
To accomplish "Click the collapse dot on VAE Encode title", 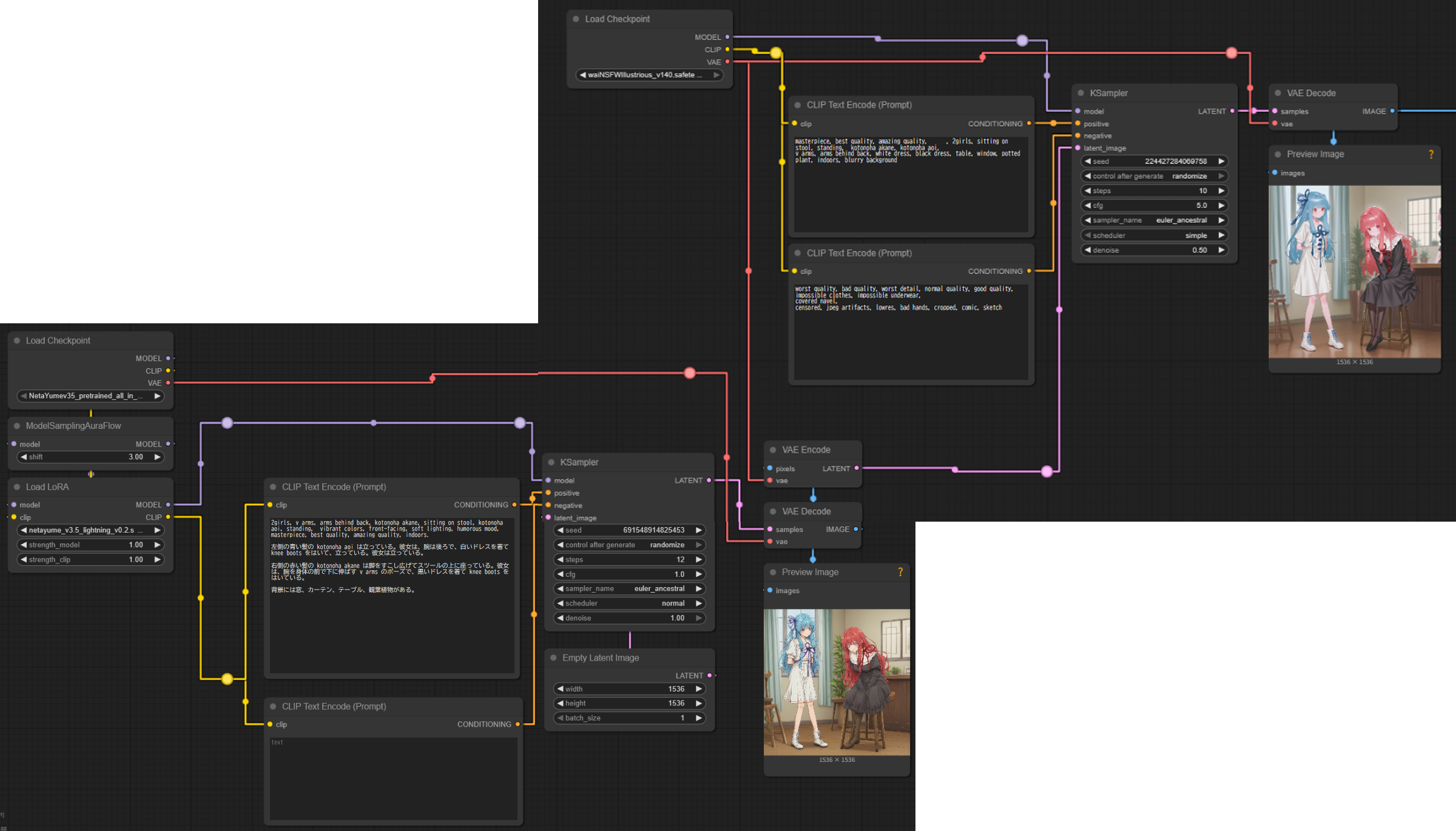I will 773,450.
